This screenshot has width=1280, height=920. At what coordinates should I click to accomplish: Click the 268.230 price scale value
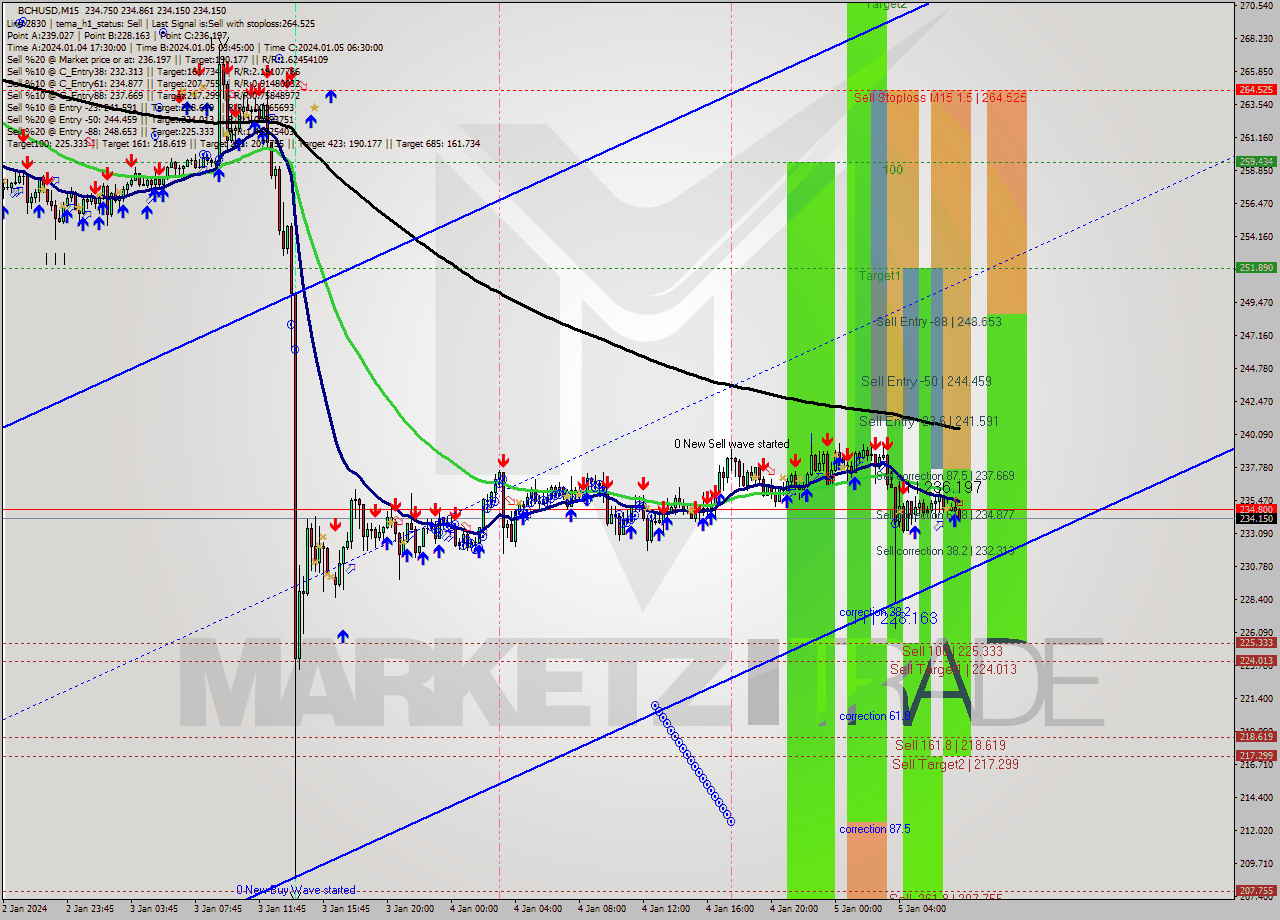[x=1256, y=39]
